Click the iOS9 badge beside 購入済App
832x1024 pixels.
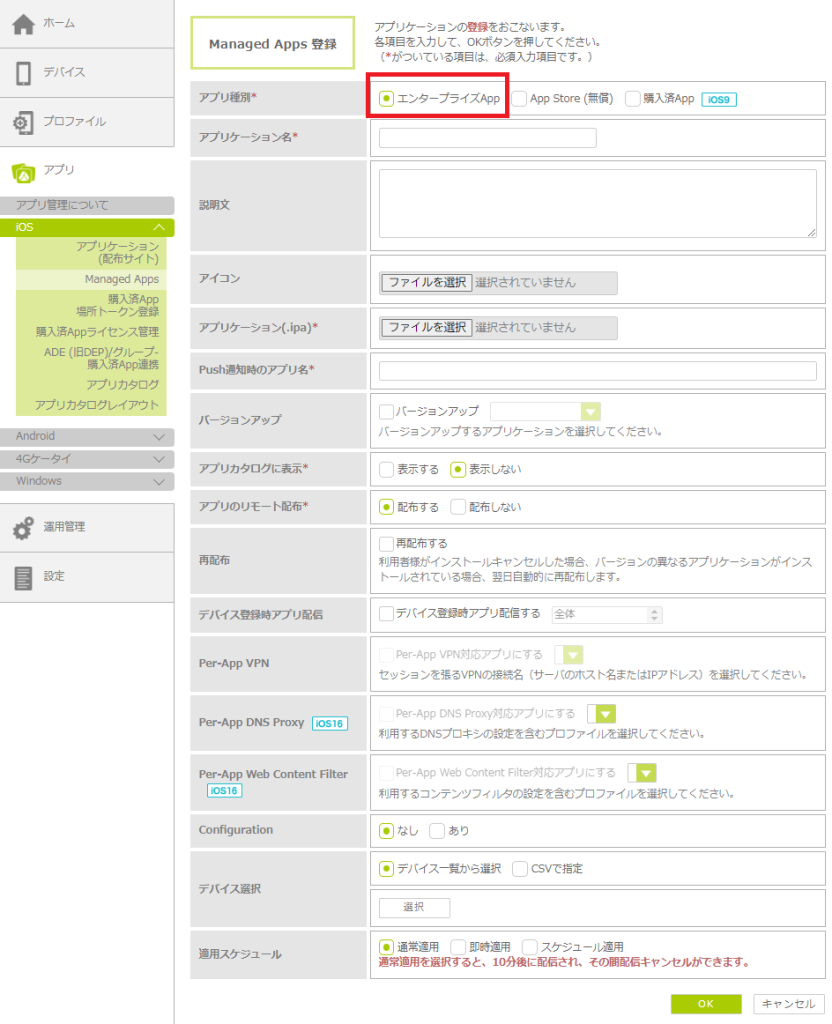click(x=720, y=99)
